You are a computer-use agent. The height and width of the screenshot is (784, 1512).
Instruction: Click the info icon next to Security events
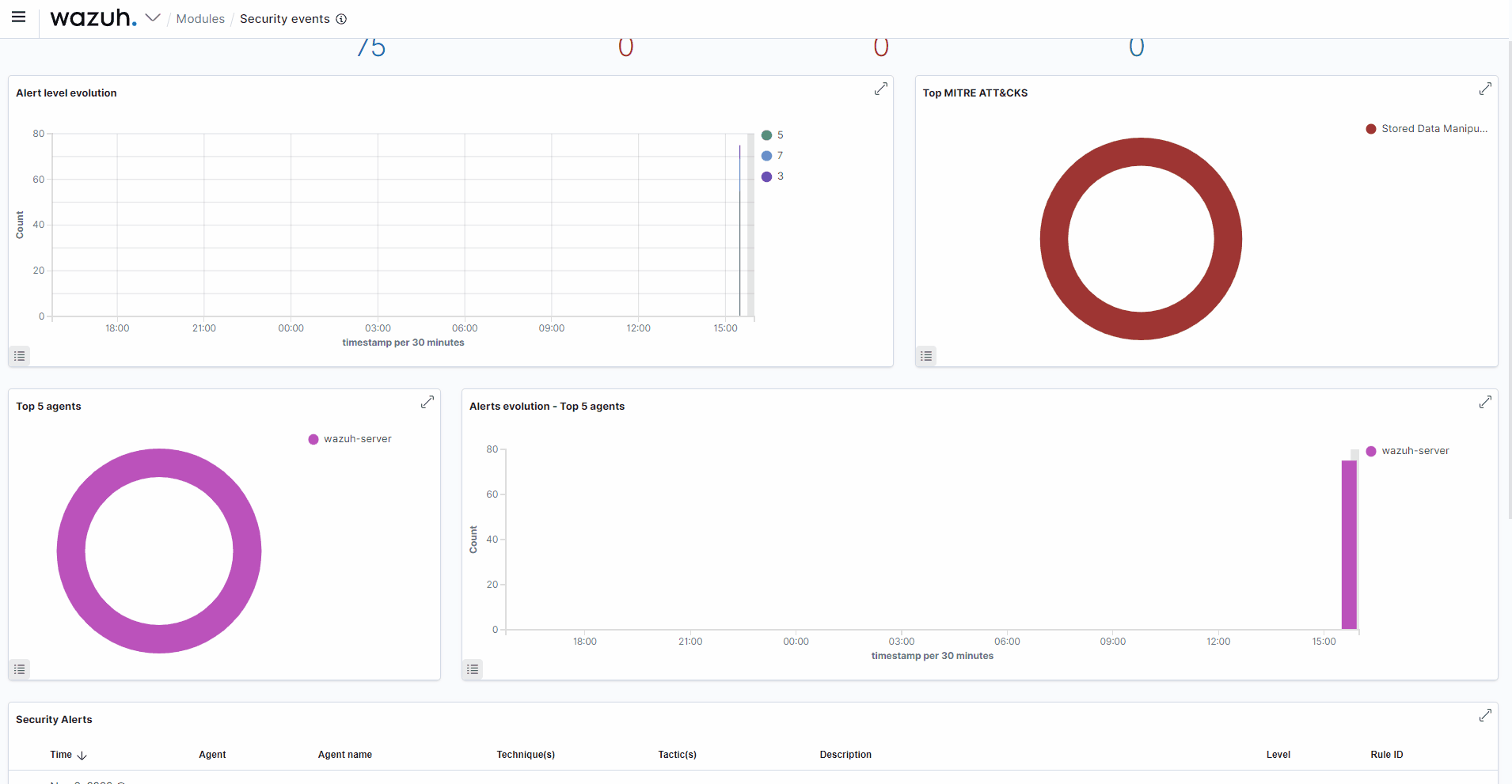pos(341,19)
